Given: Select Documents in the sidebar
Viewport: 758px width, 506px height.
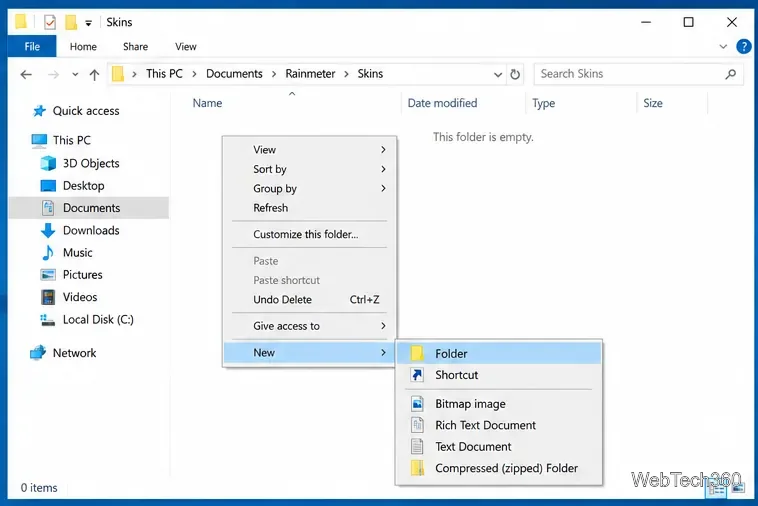Looking at the screenshot, I should (91, 208).
